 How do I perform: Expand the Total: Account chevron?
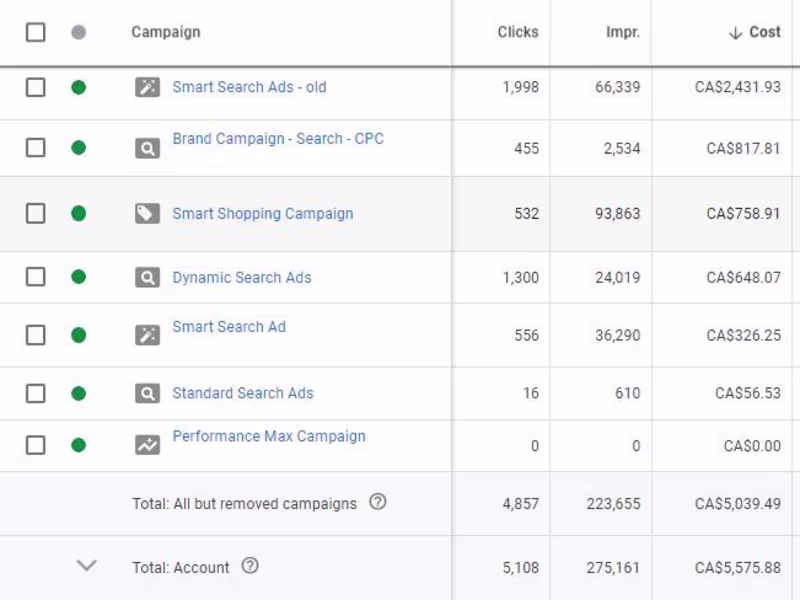tap(87, 566)
